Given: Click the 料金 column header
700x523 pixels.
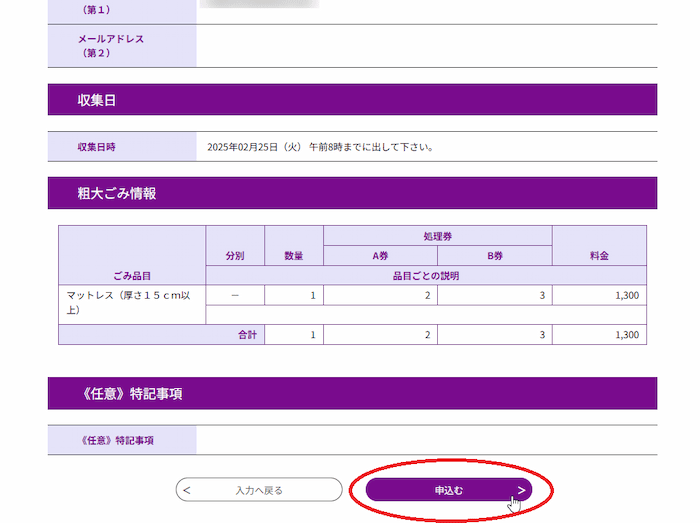Looking at the screenshot, I should point(599,246).
